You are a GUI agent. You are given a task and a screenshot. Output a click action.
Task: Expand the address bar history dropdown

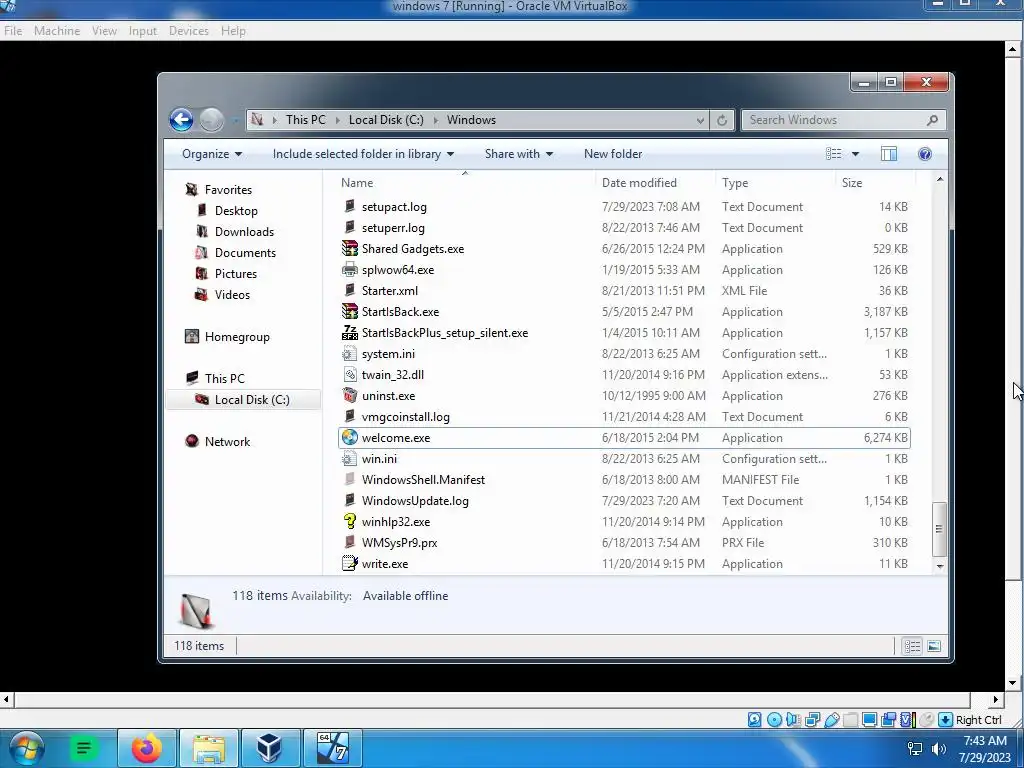pyautogui.click(x=700, y=120)
